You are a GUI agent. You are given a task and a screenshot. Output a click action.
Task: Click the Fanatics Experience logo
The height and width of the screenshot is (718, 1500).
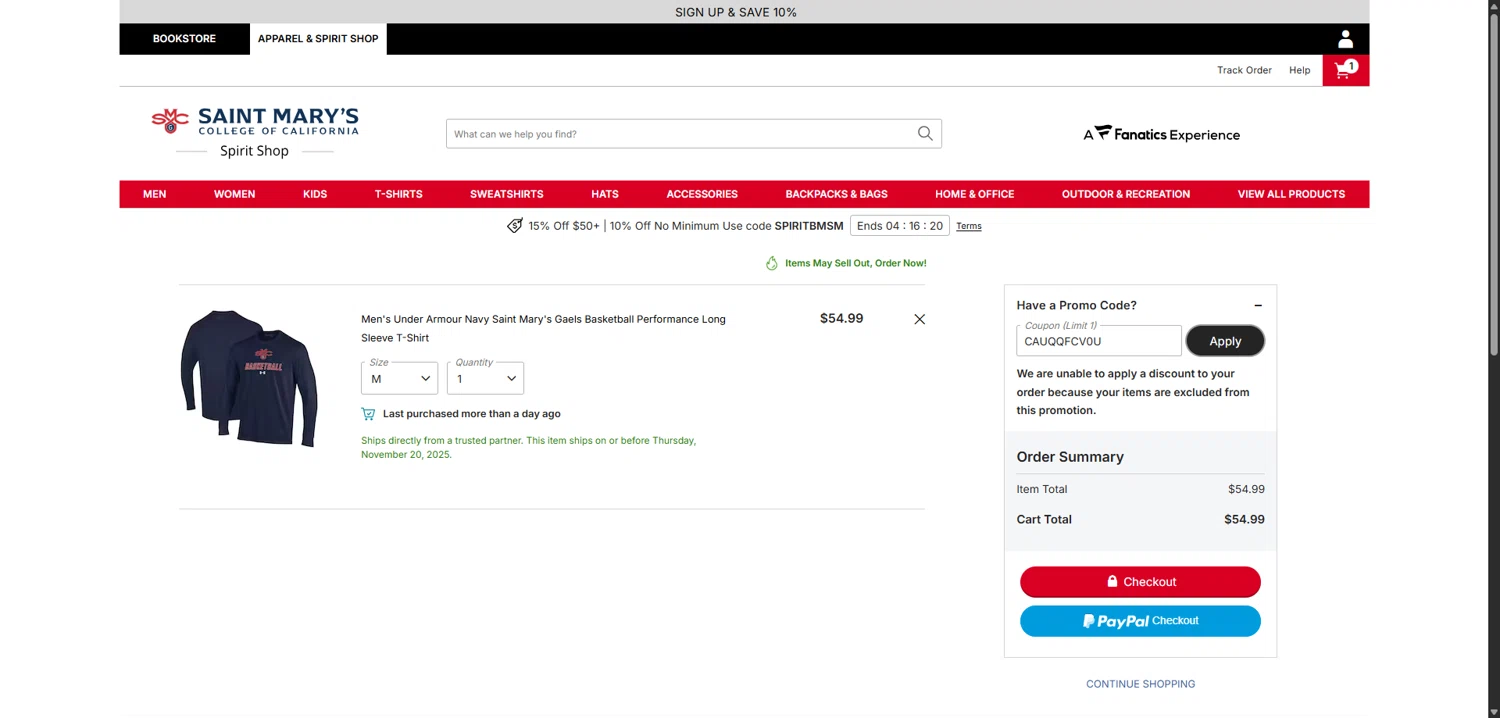[1162, 134]
